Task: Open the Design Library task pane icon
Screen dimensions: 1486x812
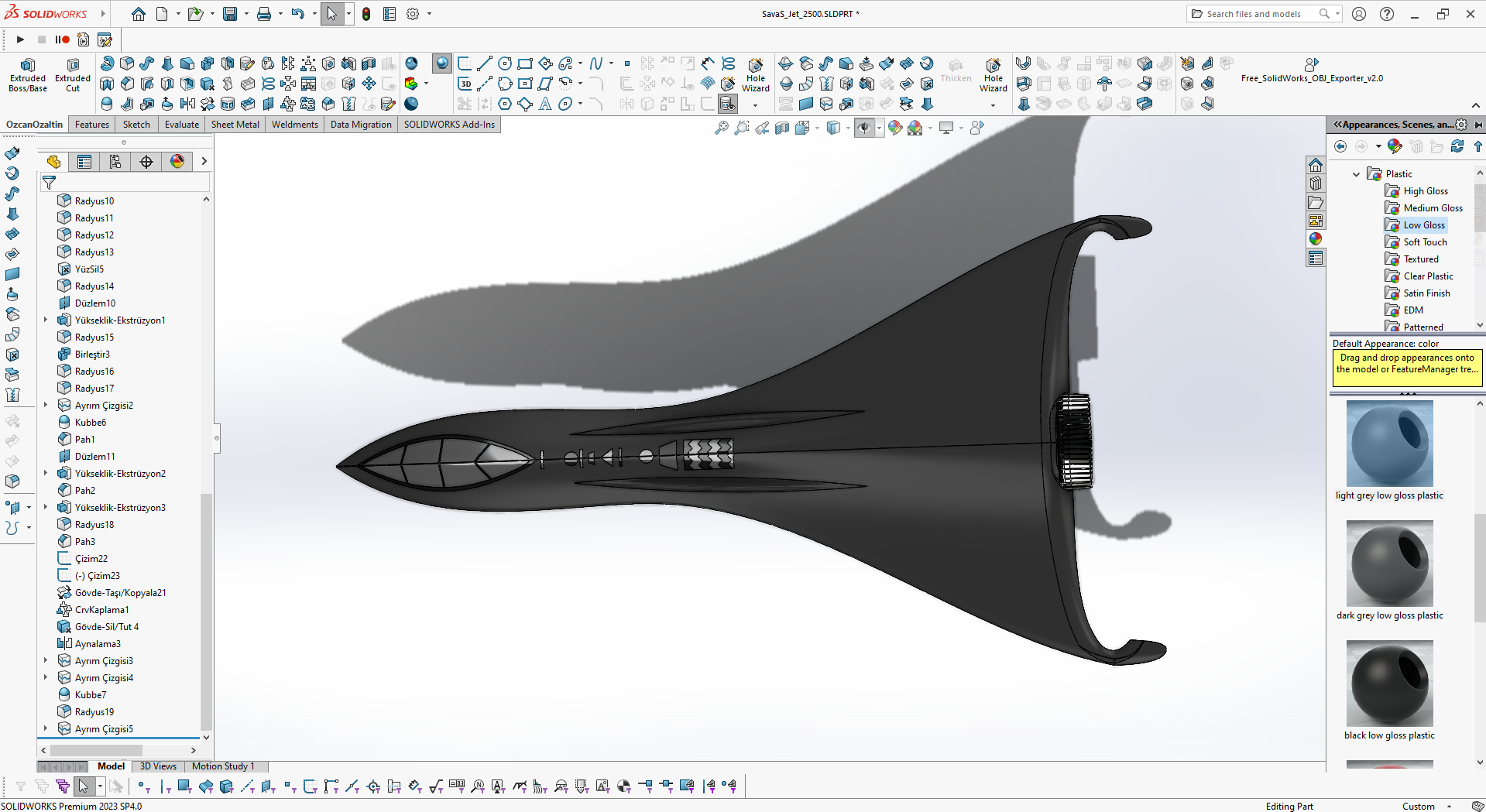Action: click(x=1316, y=183)
